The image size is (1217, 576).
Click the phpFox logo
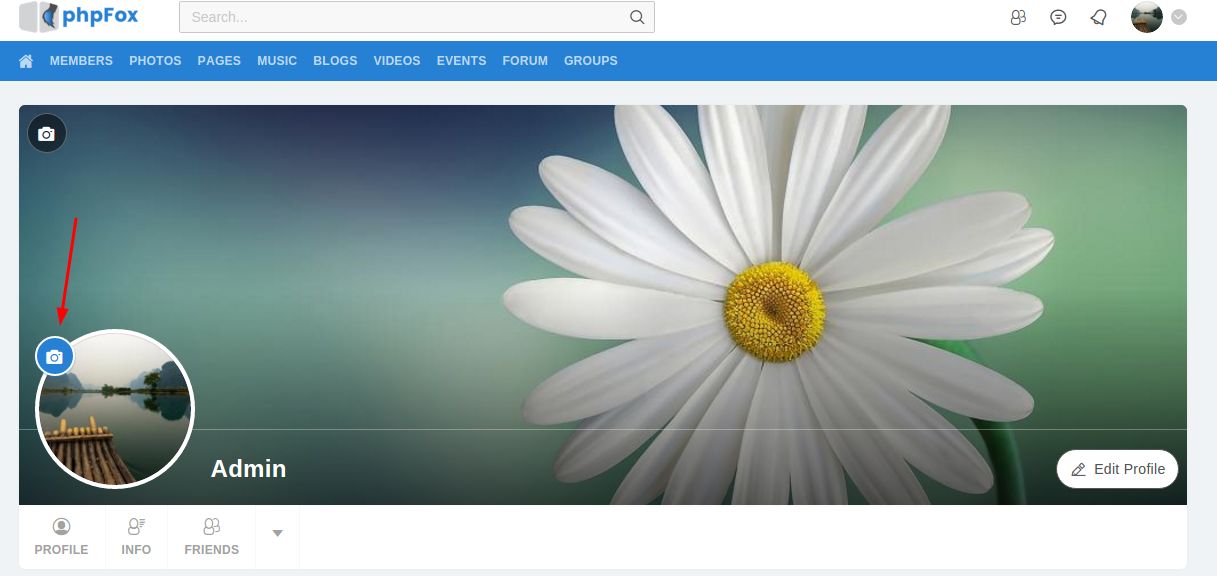point(79,17)
